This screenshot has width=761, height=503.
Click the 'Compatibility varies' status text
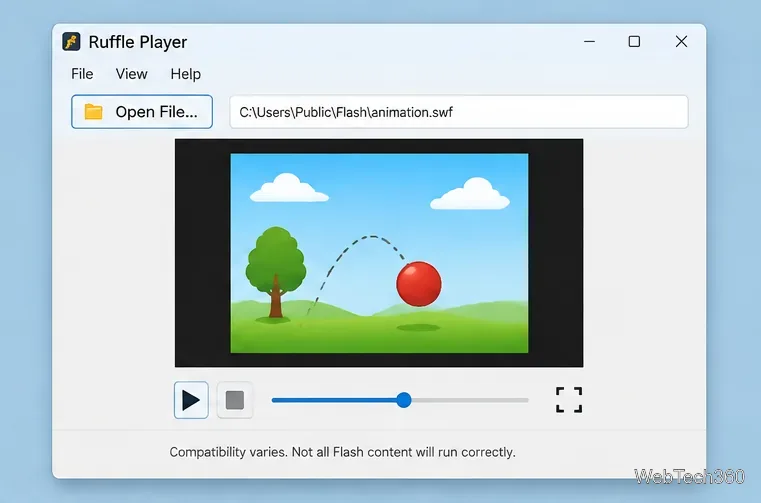[x=342, y=452]
